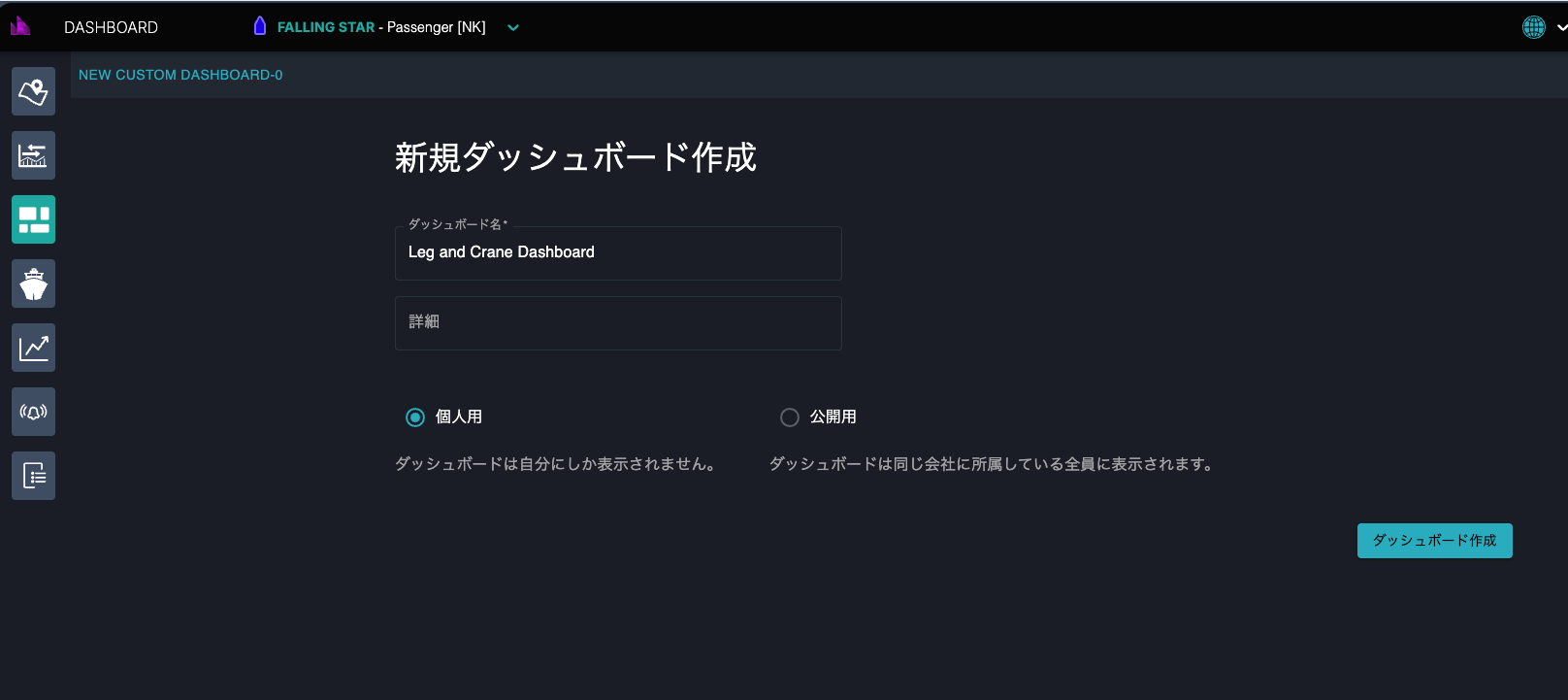Click the ダッシュボード作成 button

click(x=1434, y=541)
